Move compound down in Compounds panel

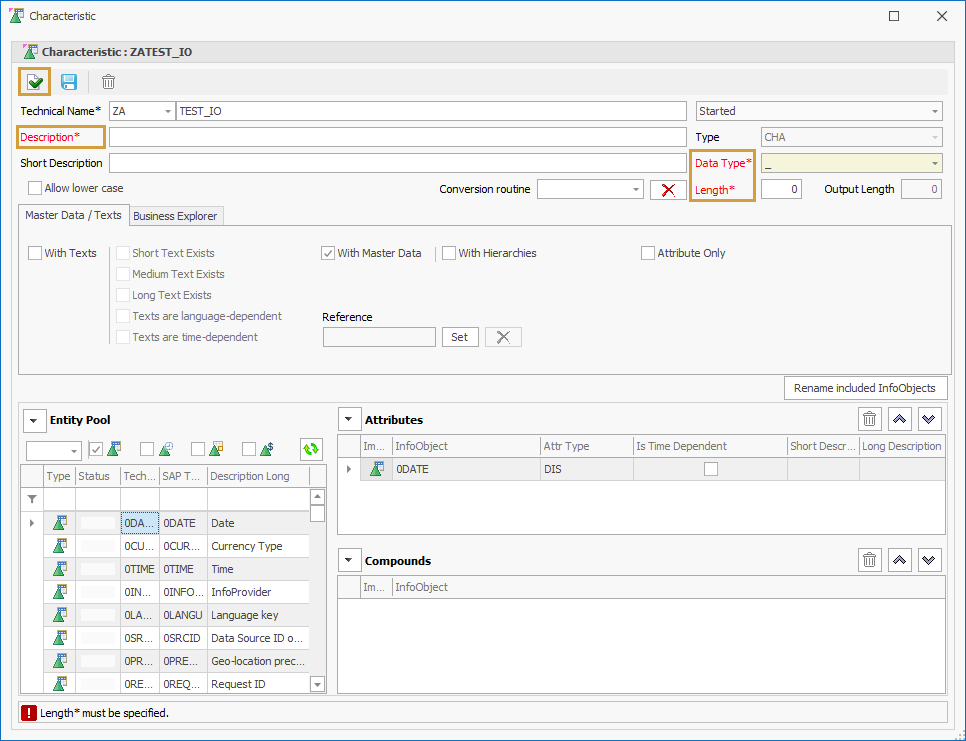click(930, 561)
